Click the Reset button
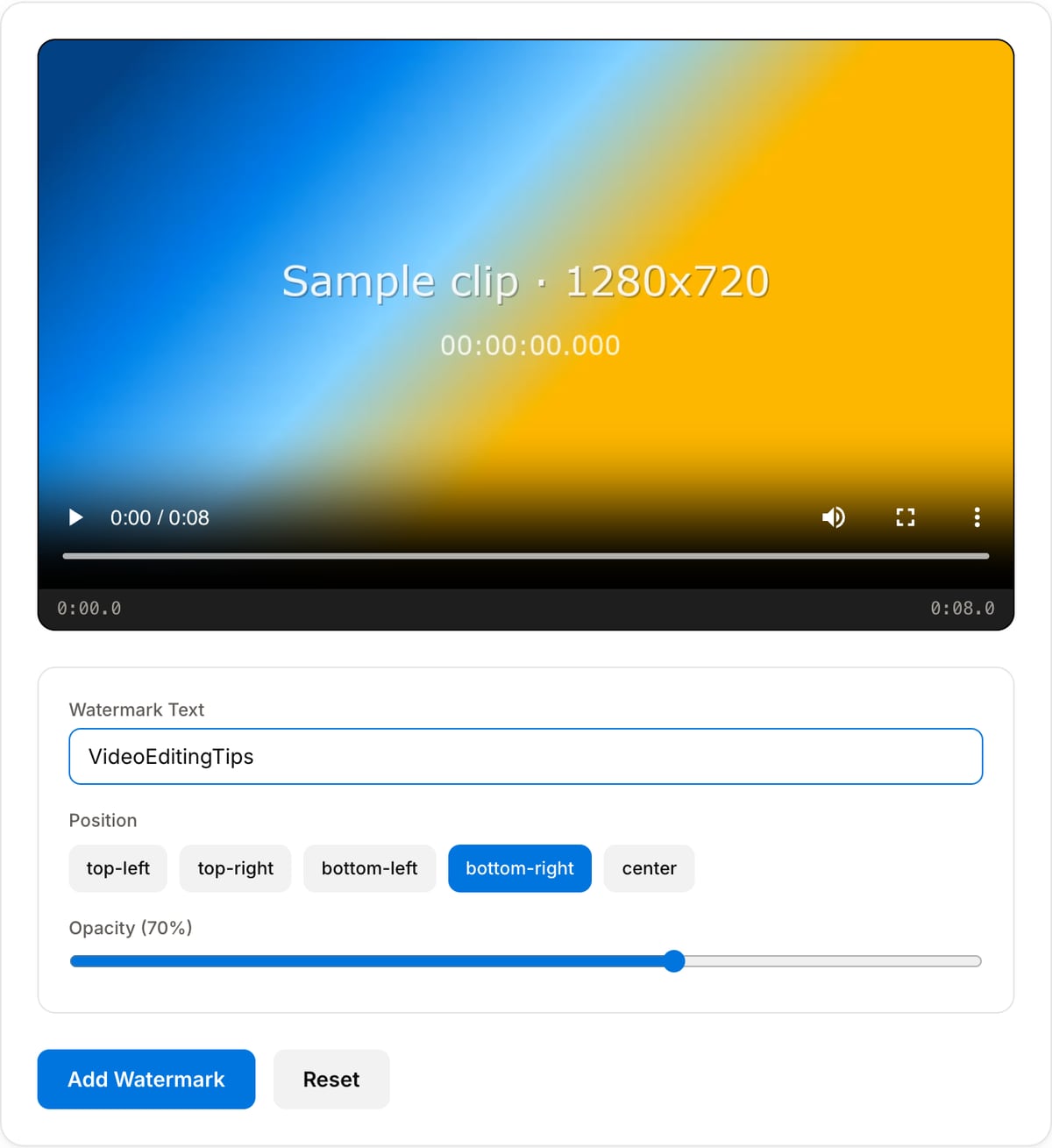Viewport: 1052px width, 1148px height. point(331,1079)
